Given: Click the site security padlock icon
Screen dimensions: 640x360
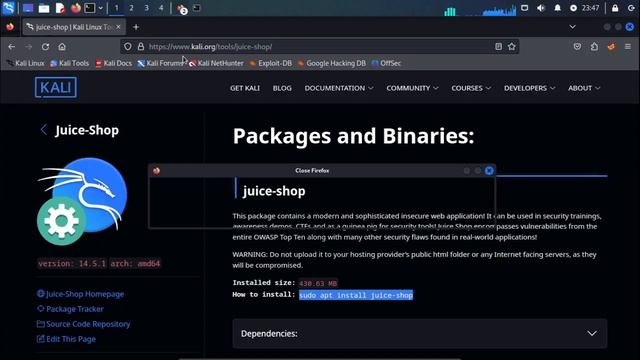Looking at the screenshot, I should [x=141, y=47].
